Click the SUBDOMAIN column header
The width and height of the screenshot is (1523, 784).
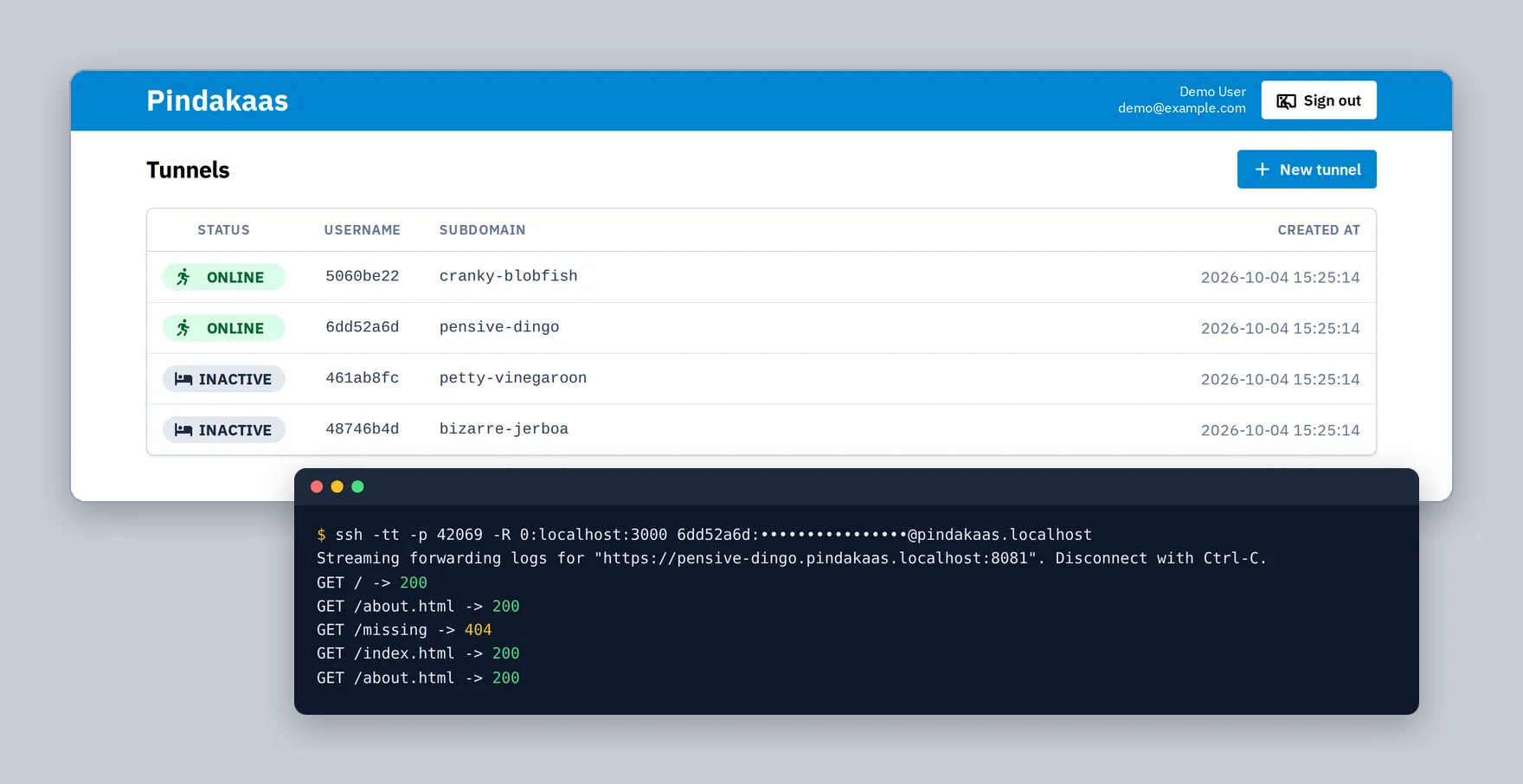(x=483, y=230)
